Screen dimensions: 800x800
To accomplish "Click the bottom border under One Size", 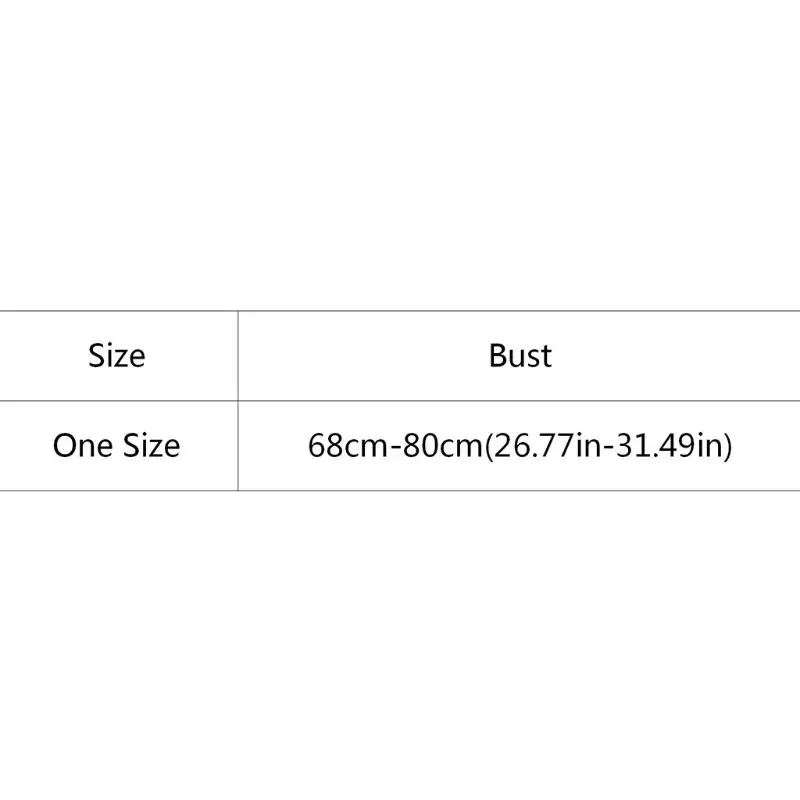I will pos(117,490).
